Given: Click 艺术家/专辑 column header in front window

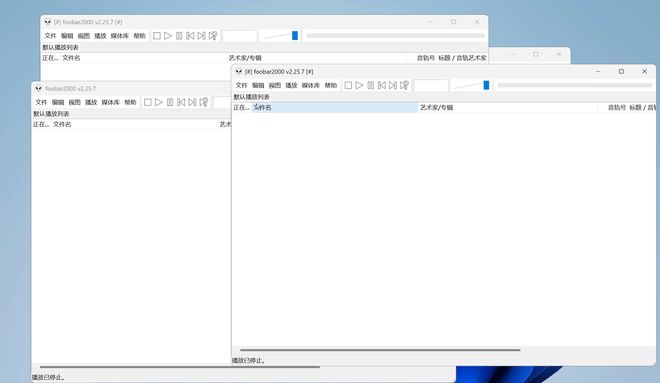Looking at the screenshot, I should [436, 107].
